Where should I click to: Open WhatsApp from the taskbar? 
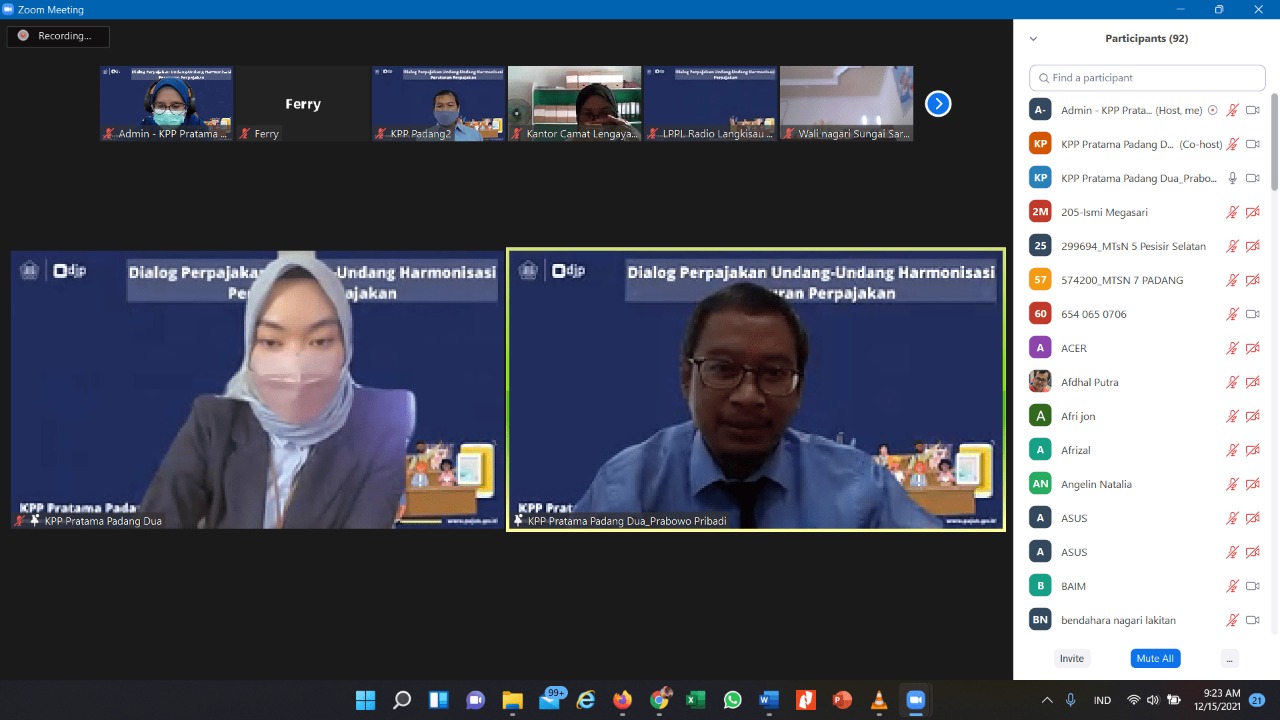(x=732, y=700)
